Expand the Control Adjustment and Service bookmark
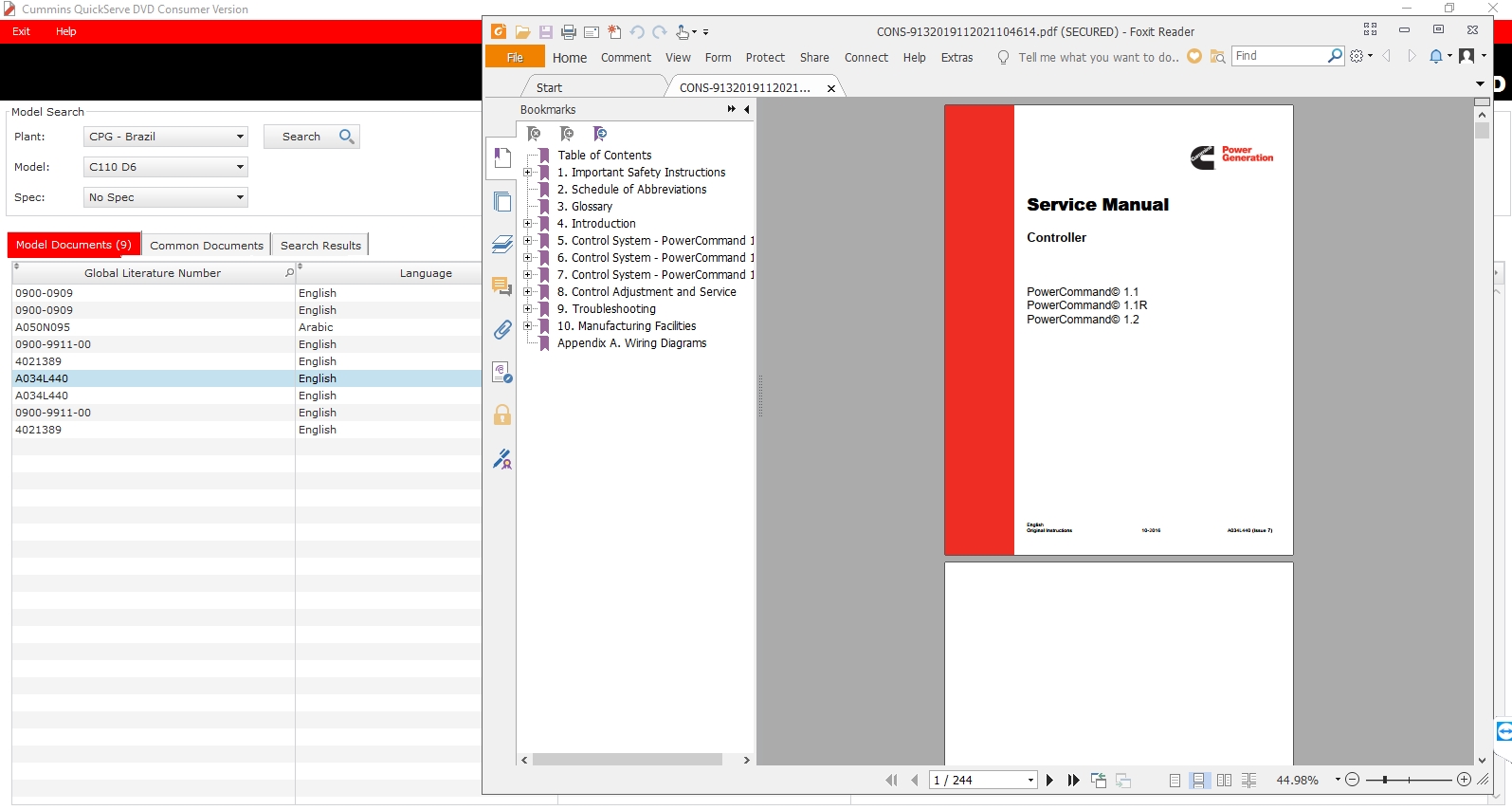1512x810 pixels. coord(528,292)
